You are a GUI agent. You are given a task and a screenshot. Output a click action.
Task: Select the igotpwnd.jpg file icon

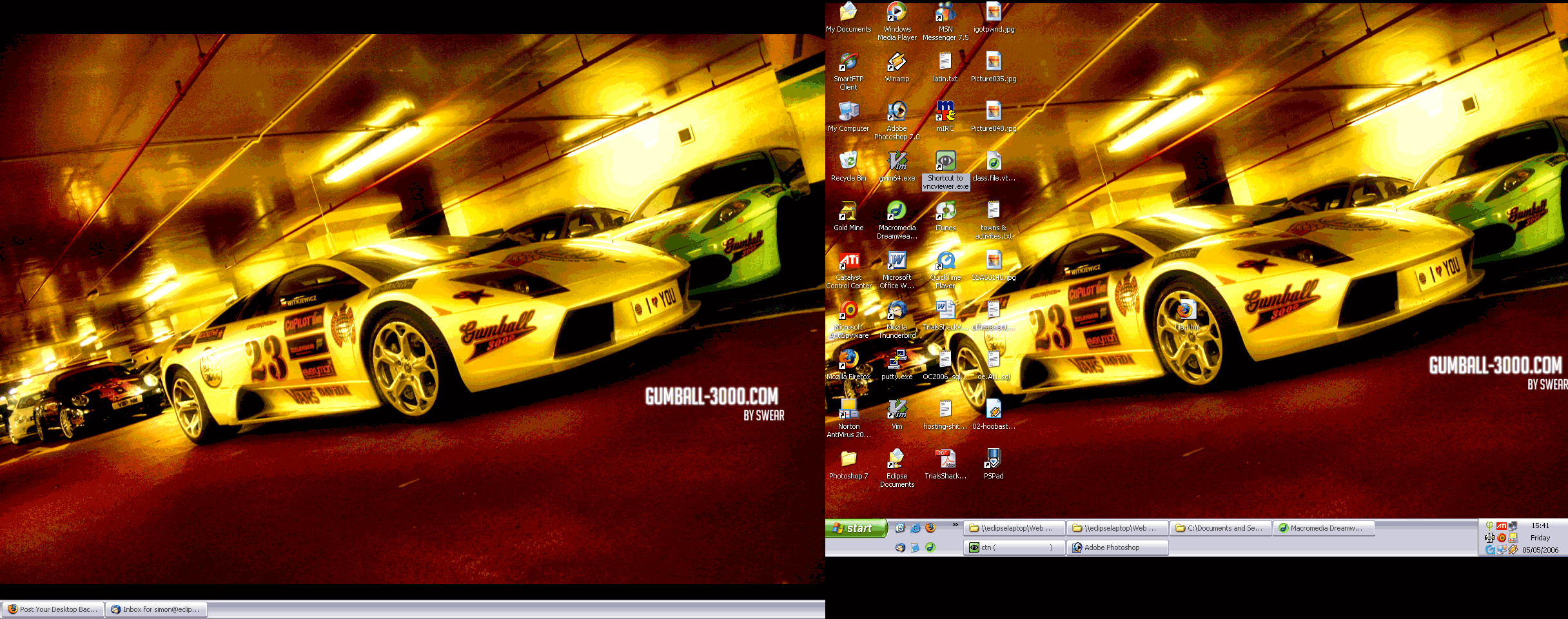[994, 17]
